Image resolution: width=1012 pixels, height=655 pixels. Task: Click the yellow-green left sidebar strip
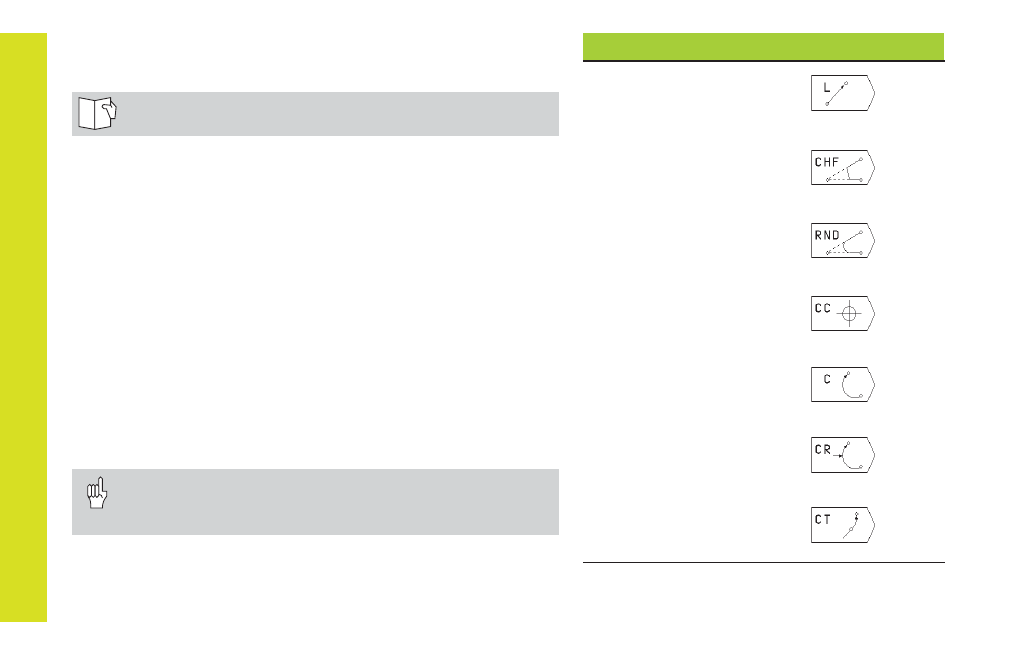[23, 327]
